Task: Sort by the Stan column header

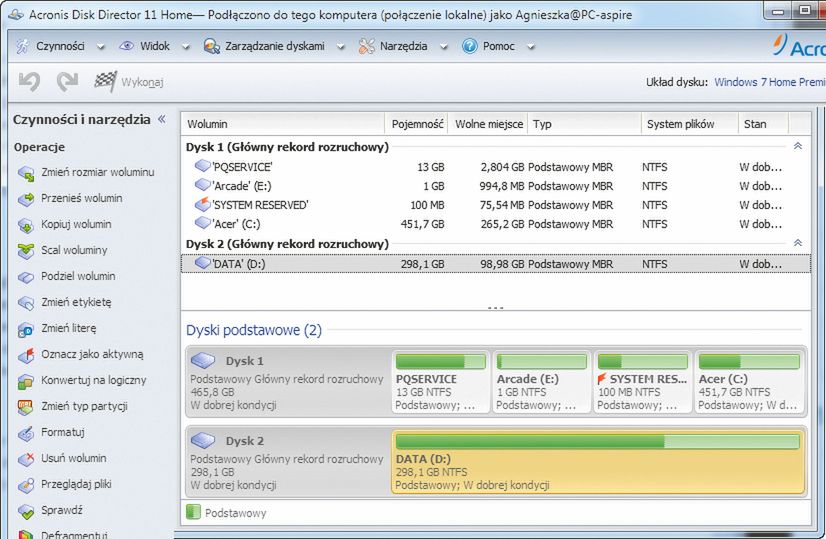Action: pyautogui.click(x=763, y=124)
